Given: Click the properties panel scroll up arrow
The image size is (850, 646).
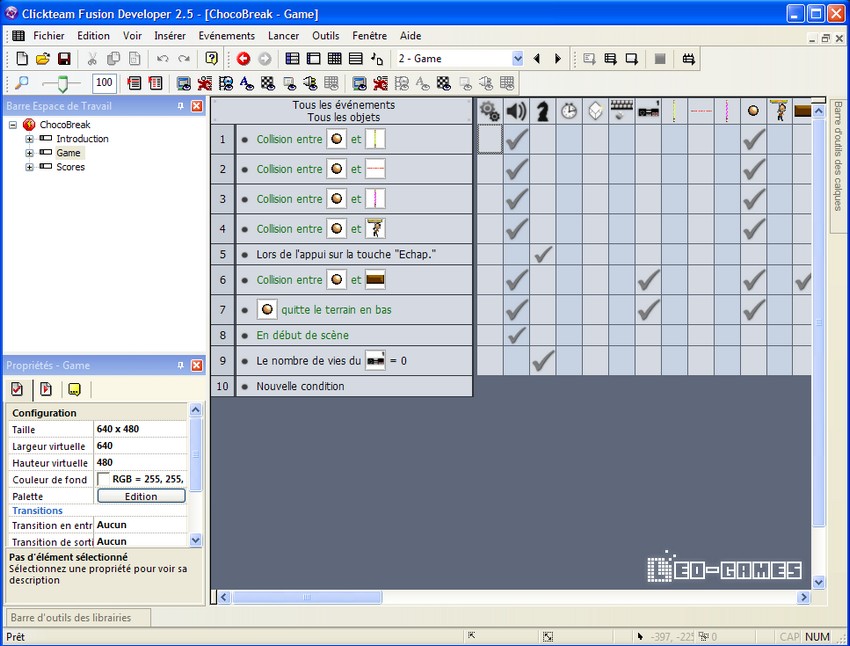Looking at the screenshot, I should (196, 410).
